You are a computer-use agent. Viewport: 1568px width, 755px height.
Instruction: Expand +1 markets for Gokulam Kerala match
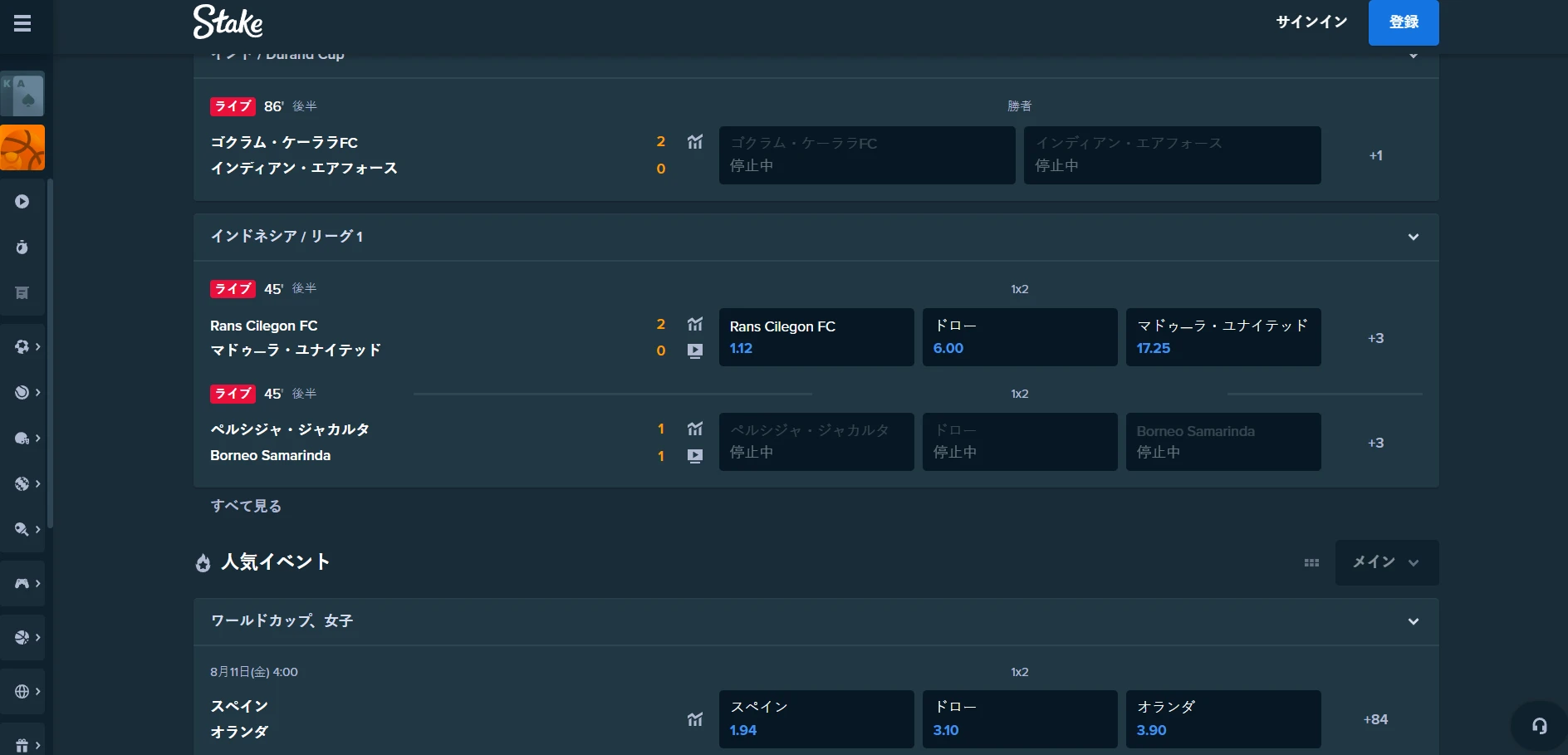click(1376, 155)
